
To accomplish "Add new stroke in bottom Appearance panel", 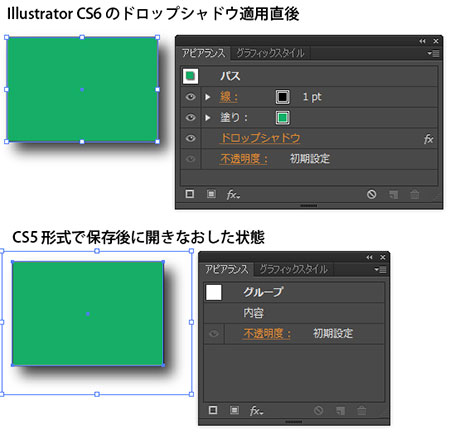I will (x=213, y=410).
